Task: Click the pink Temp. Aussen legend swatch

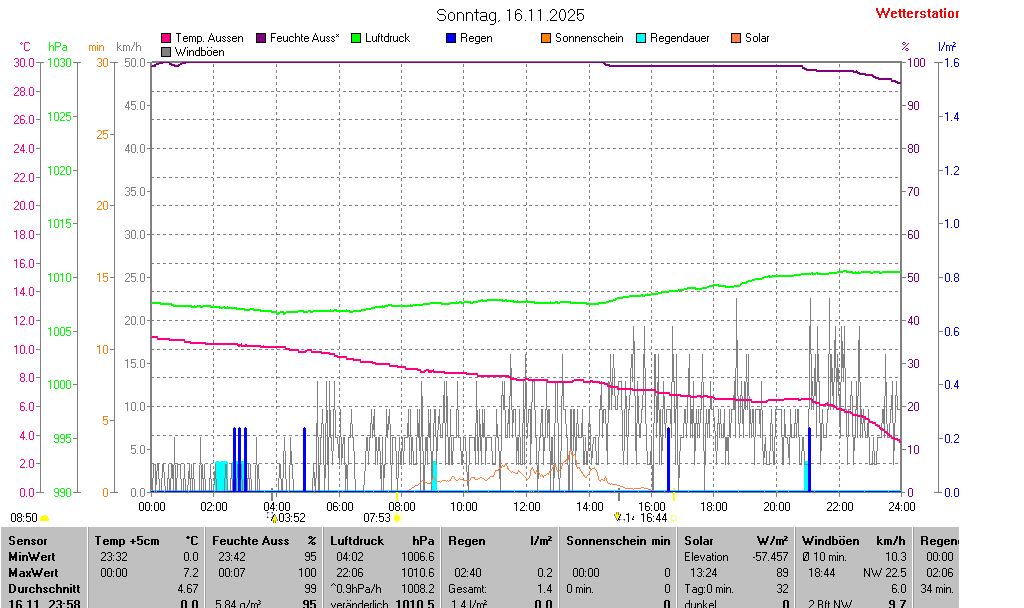Action: (x=166, y=38)
